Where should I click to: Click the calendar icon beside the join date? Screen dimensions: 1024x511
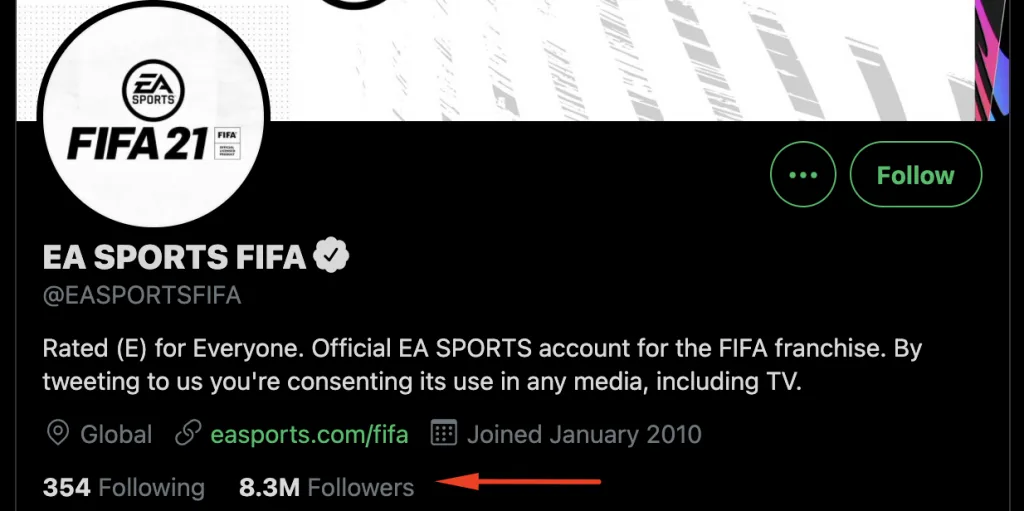(x=444, y=434)
